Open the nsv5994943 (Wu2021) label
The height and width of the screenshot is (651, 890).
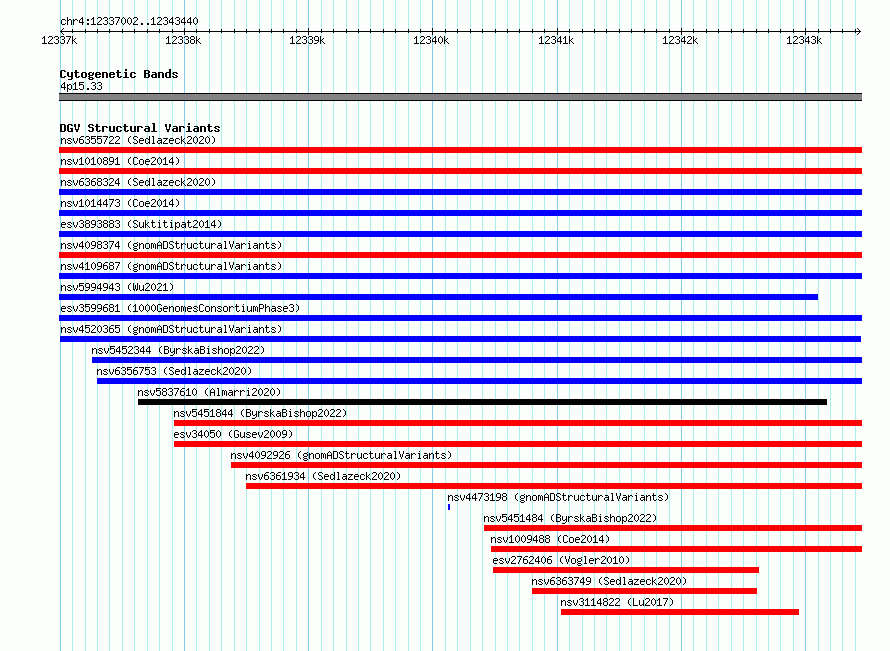[117, 287]
